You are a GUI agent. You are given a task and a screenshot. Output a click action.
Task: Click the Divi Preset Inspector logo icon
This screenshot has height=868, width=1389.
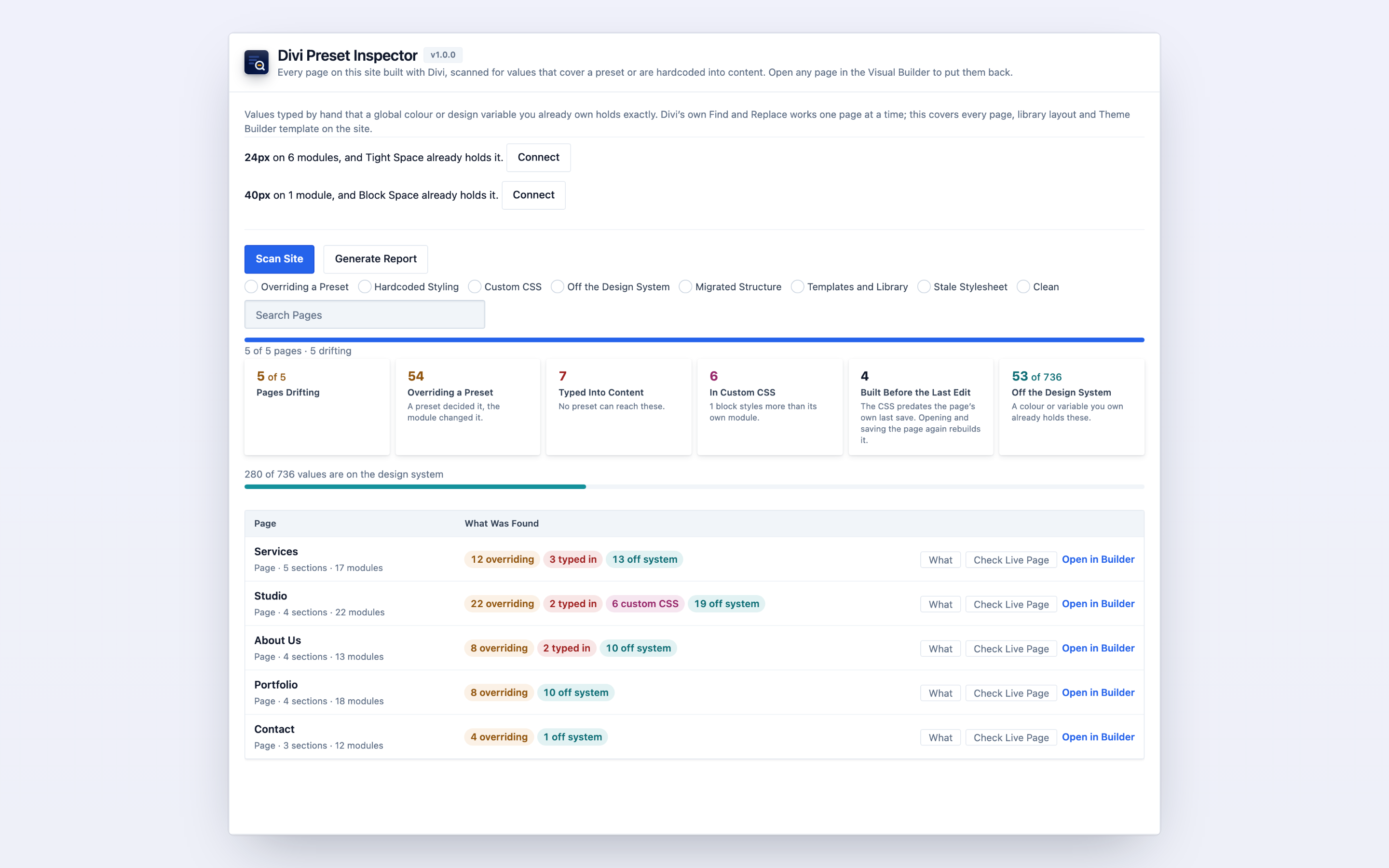256,62
